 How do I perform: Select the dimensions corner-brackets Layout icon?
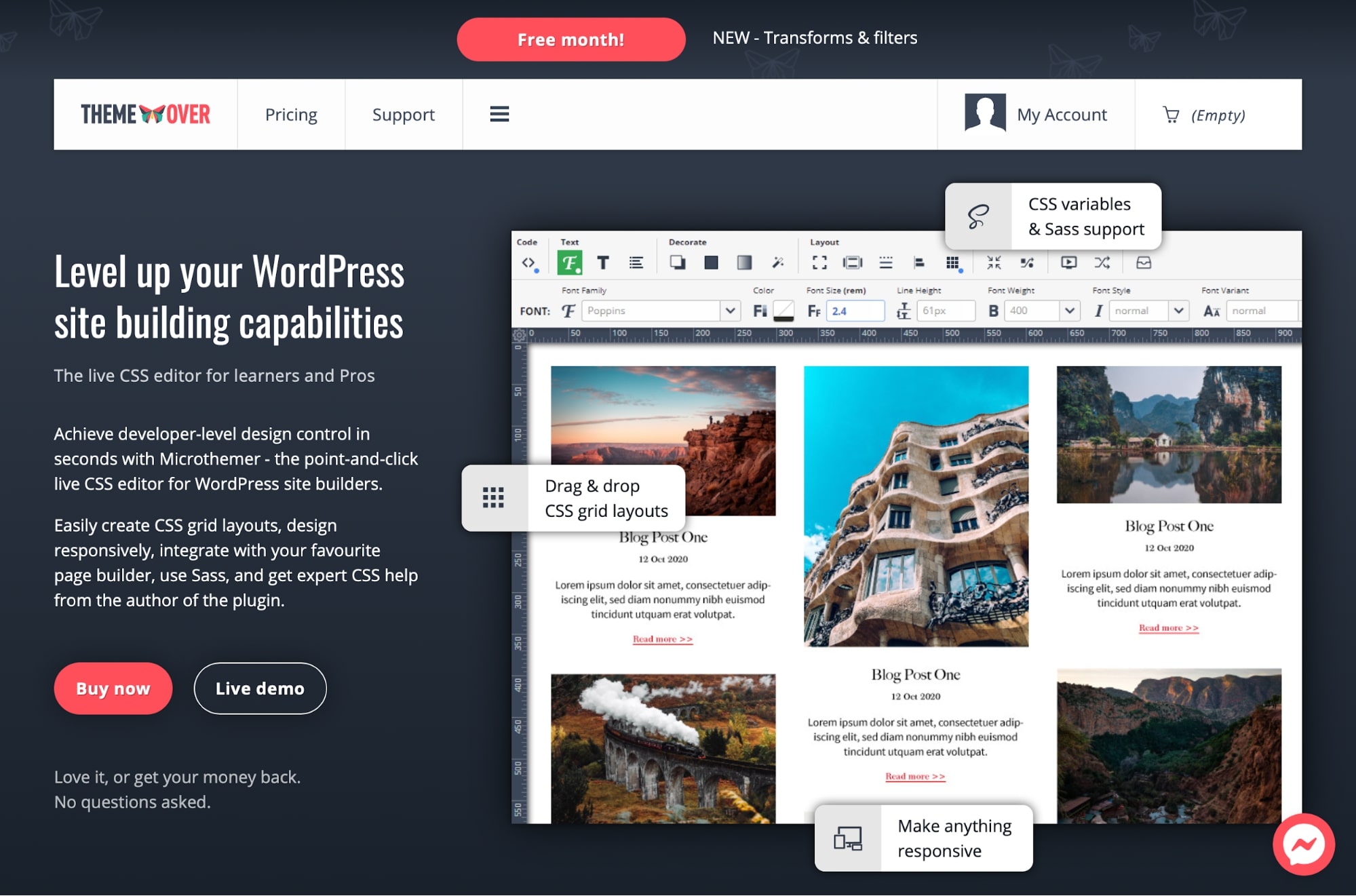click(x=819, y=262)
